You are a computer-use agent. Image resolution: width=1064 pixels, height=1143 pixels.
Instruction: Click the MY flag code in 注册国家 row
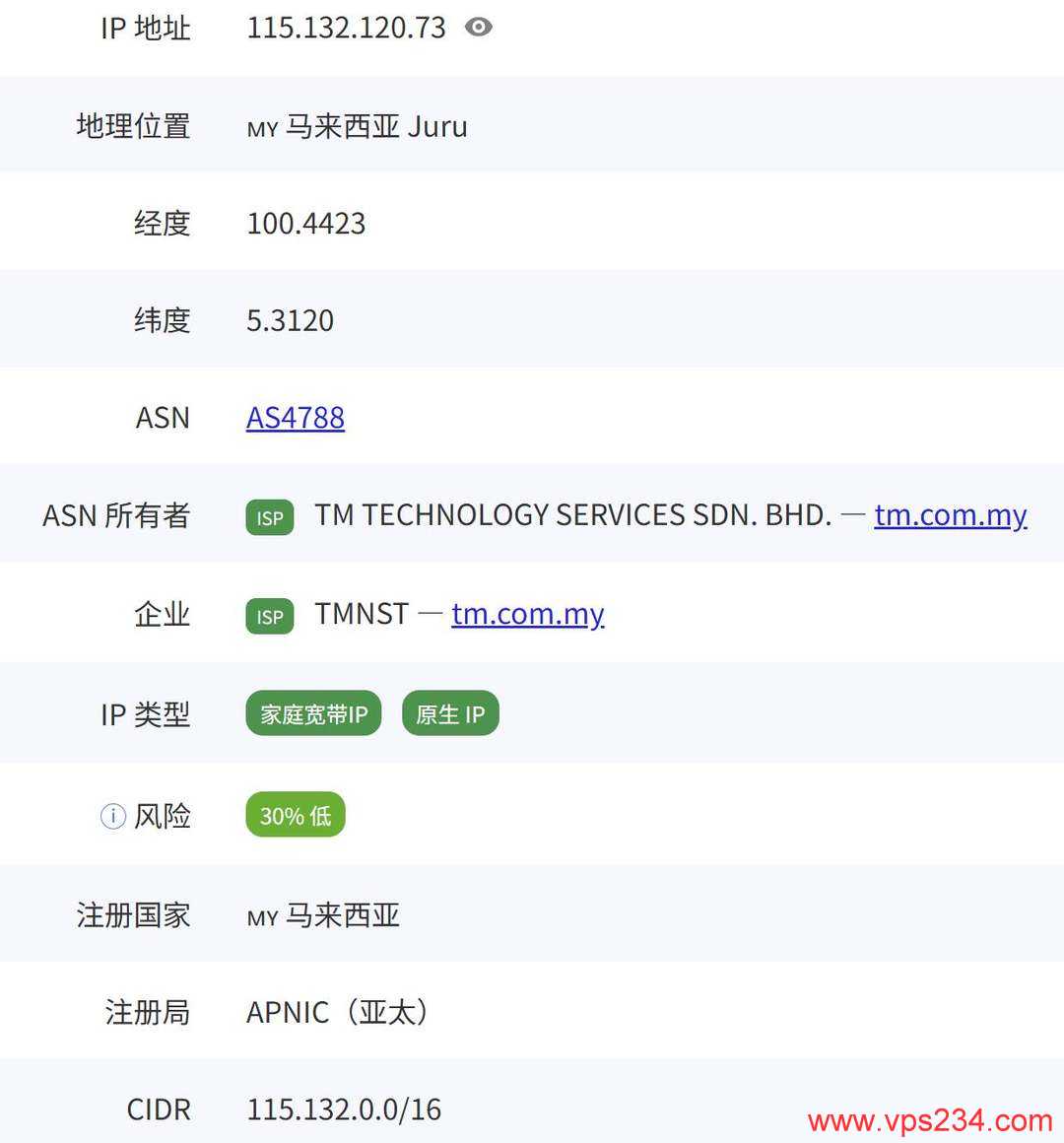pyautogui.click(x=260, y=917)
